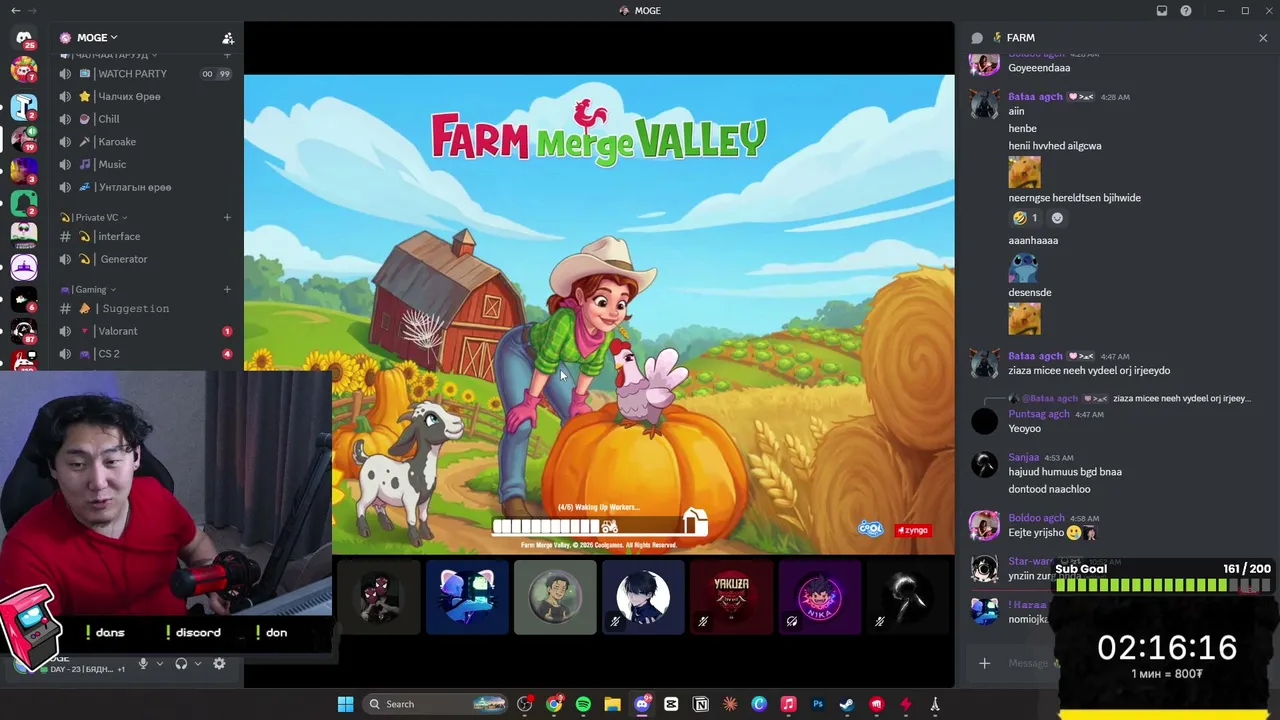
Task: Go back using title bar arrow
Action: point(15,11)
